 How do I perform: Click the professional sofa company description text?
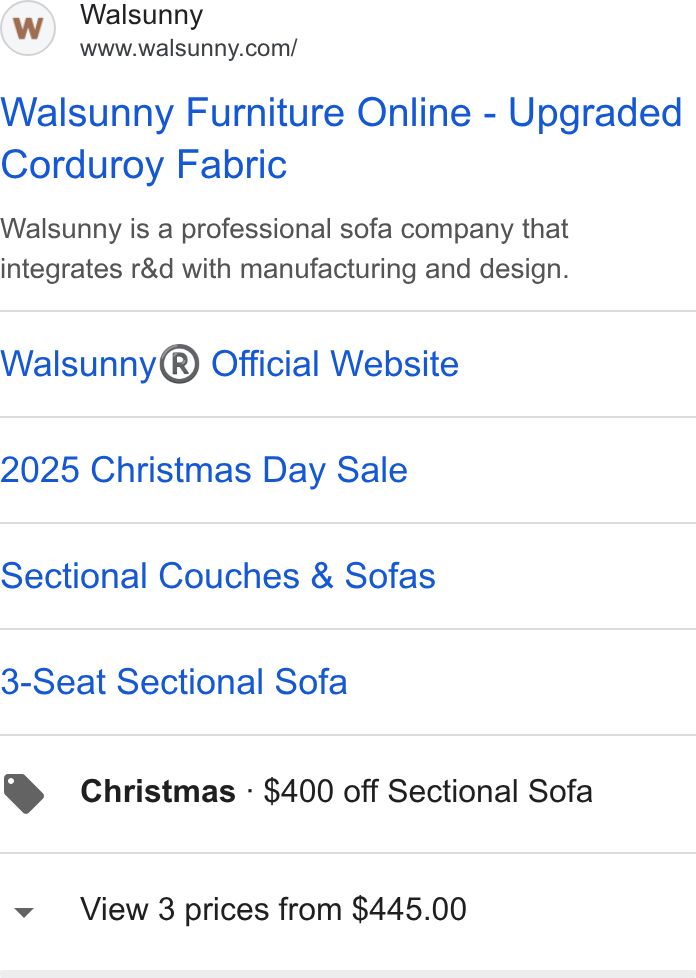(284, 229)
